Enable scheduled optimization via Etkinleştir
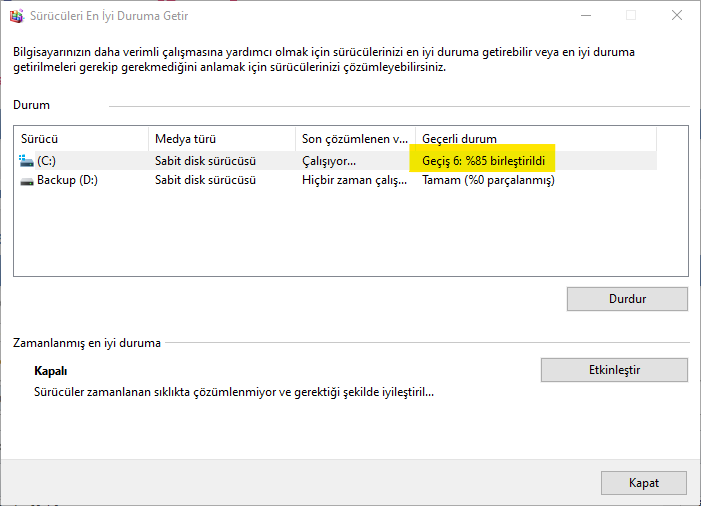This screenshot has width=701, height=506. 614,370
